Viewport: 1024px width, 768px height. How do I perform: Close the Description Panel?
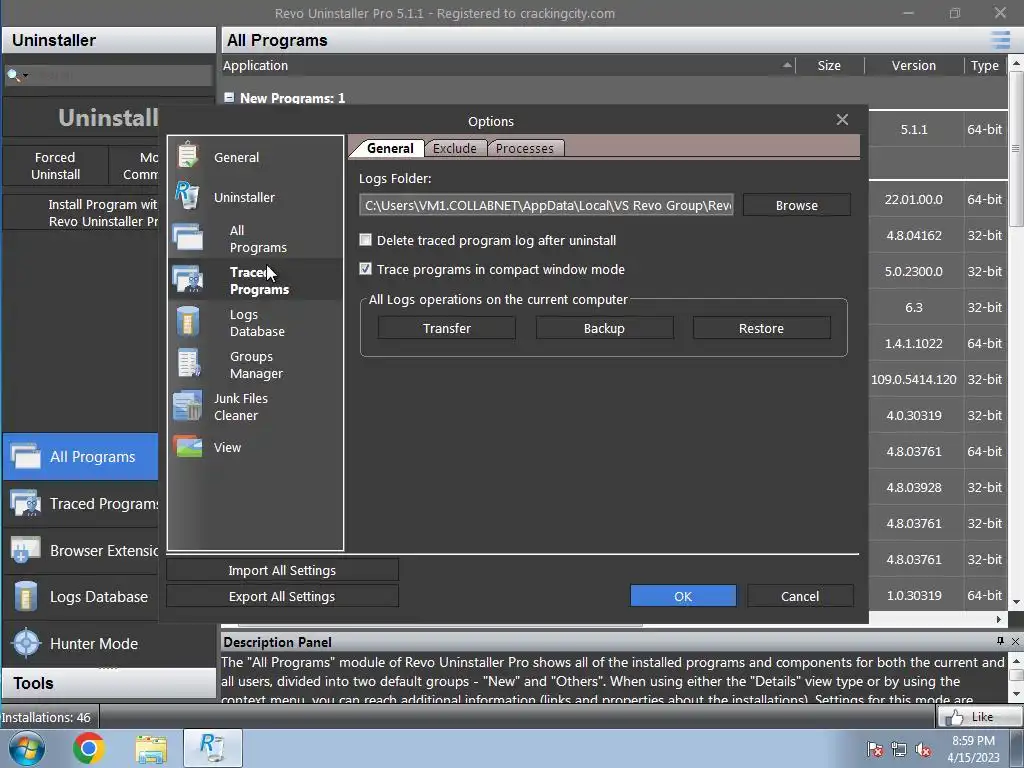(1016, 641)
